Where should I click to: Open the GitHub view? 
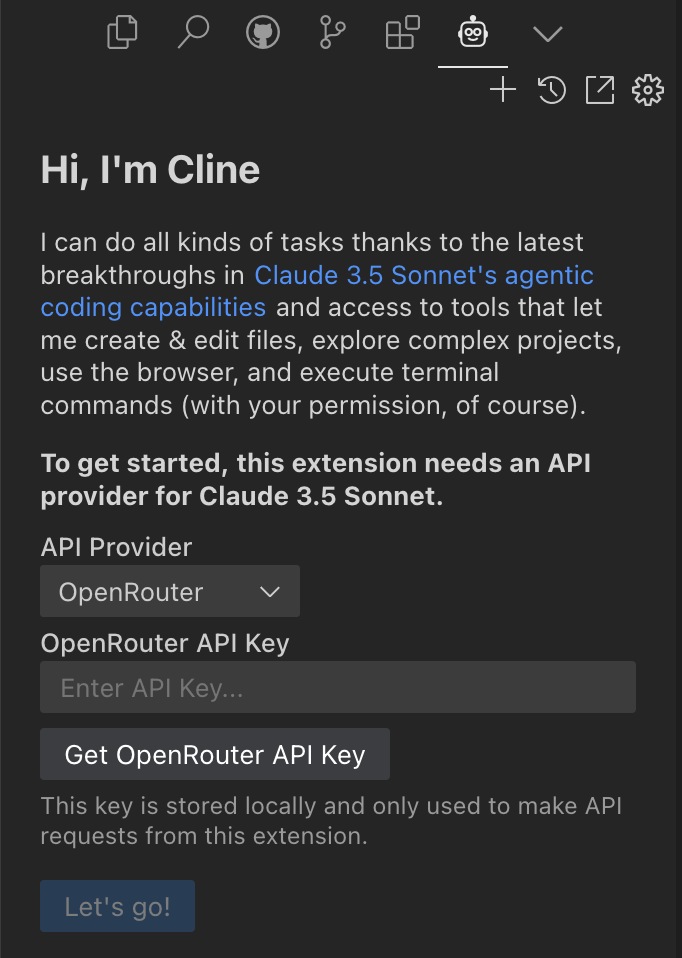click(261, 32)
